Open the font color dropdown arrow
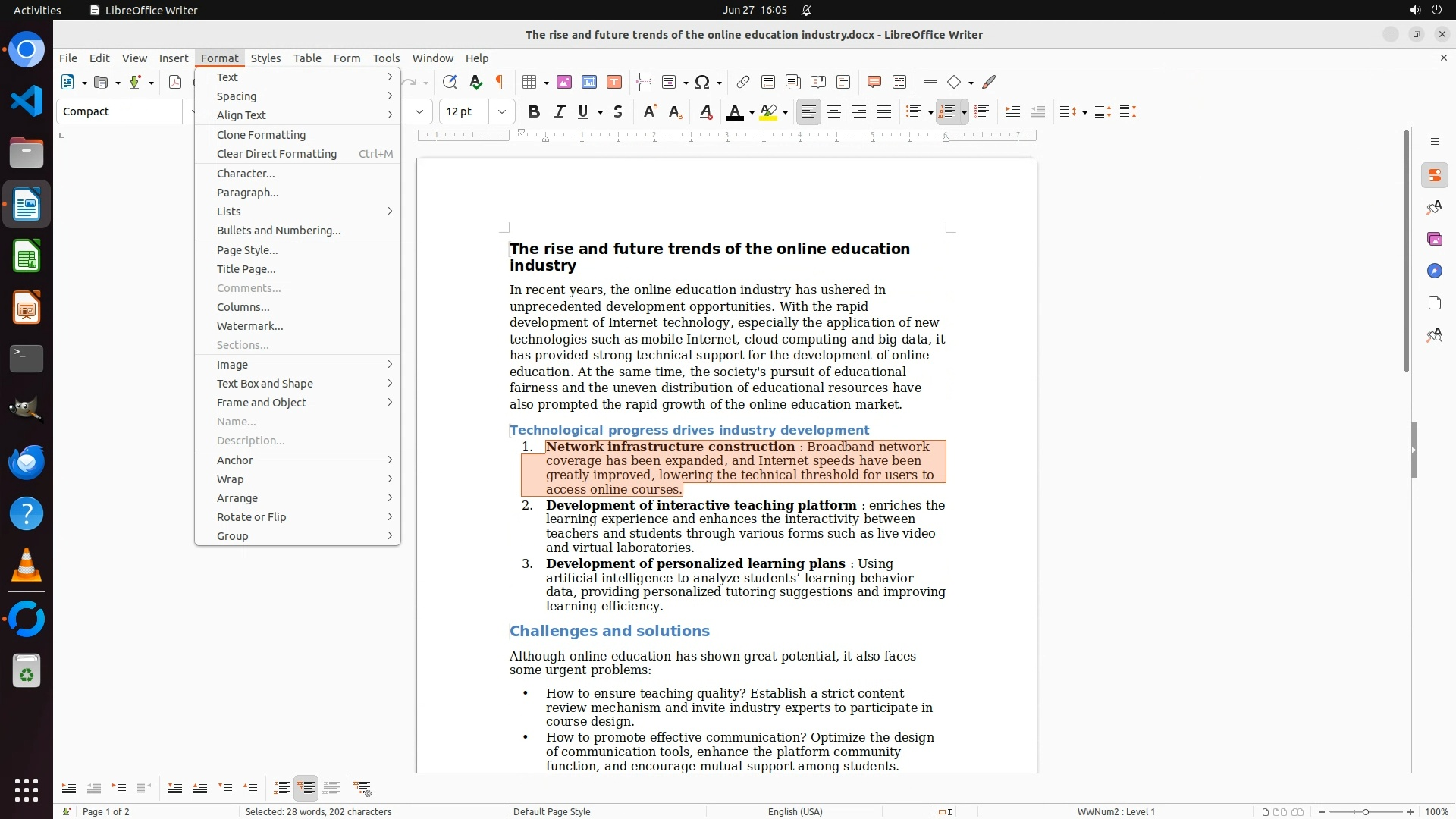Image resolution: width=1456 pixels, height=819 pixels. pos(752,112)
